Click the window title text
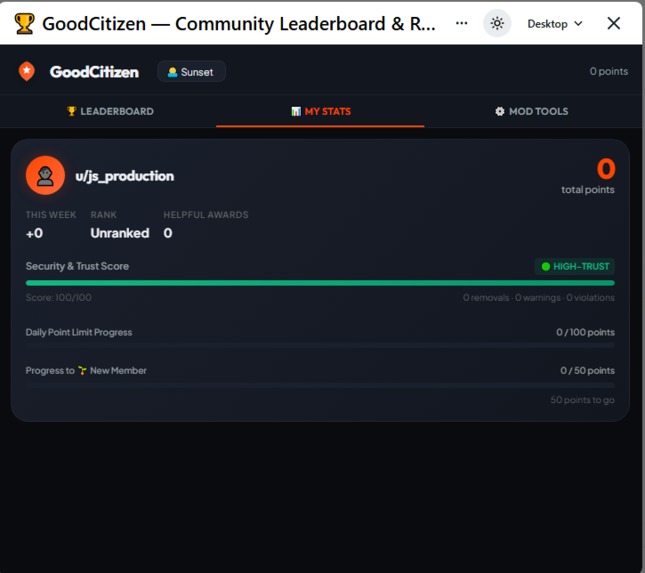The image size is (645, 573). point(239,23)
